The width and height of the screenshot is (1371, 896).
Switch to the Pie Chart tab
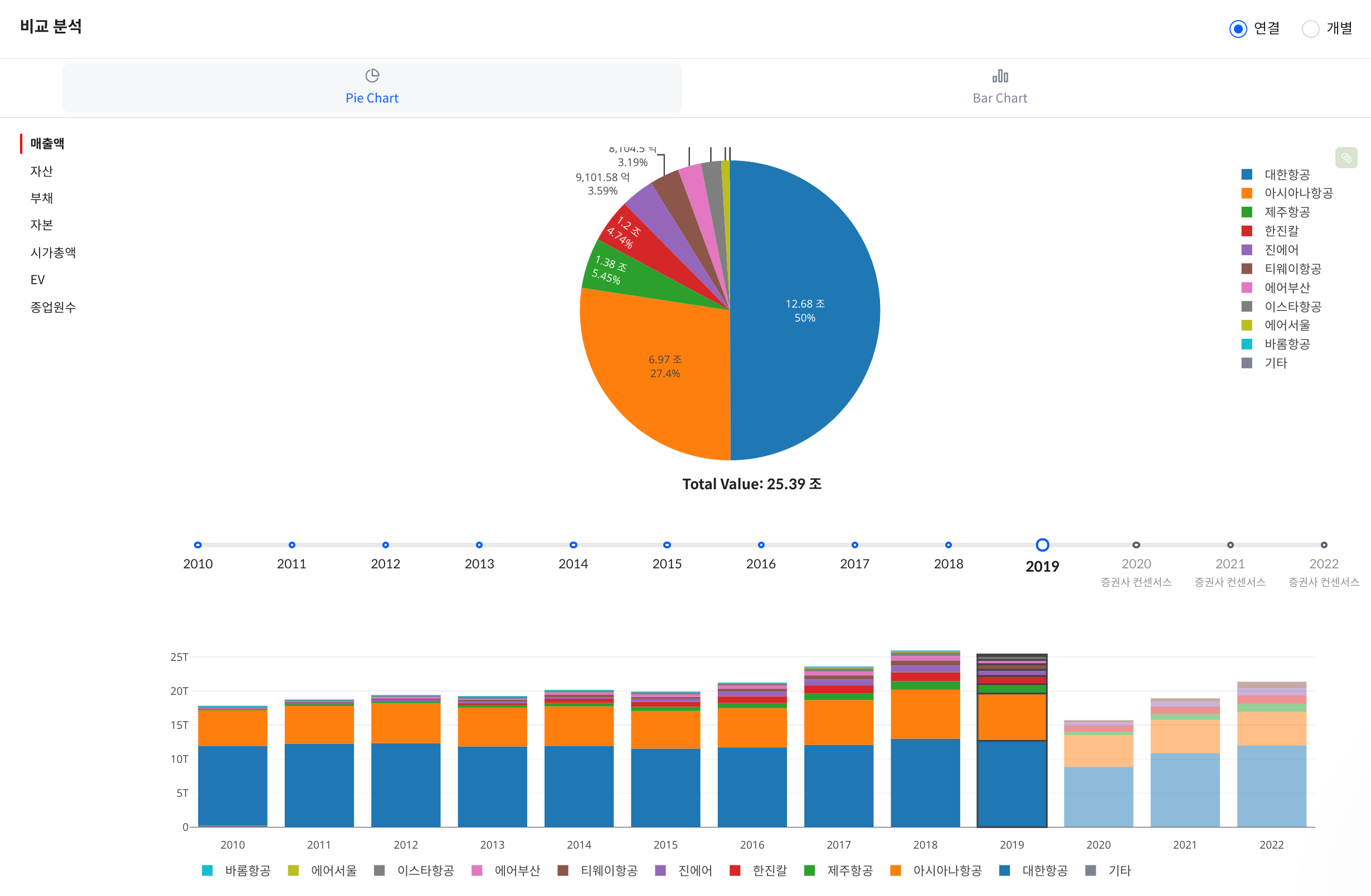[372, 87]
